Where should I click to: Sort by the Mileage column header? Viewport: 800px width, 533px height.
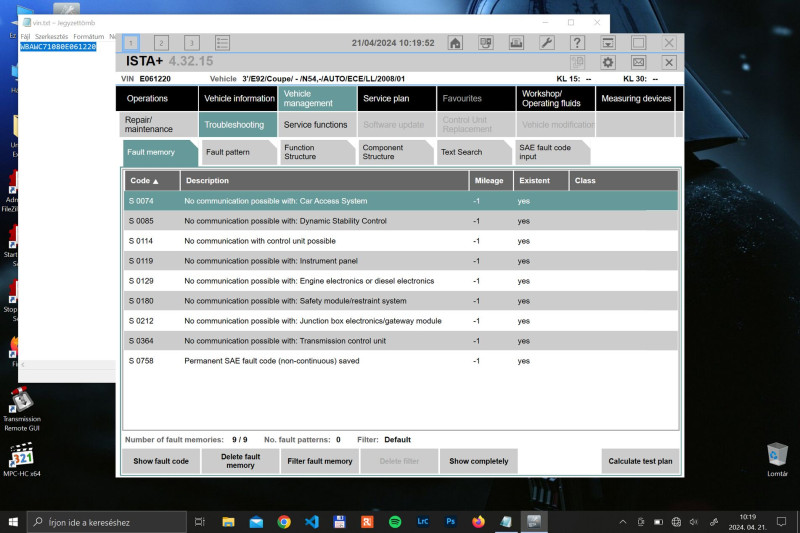click(x=491, y=181)
